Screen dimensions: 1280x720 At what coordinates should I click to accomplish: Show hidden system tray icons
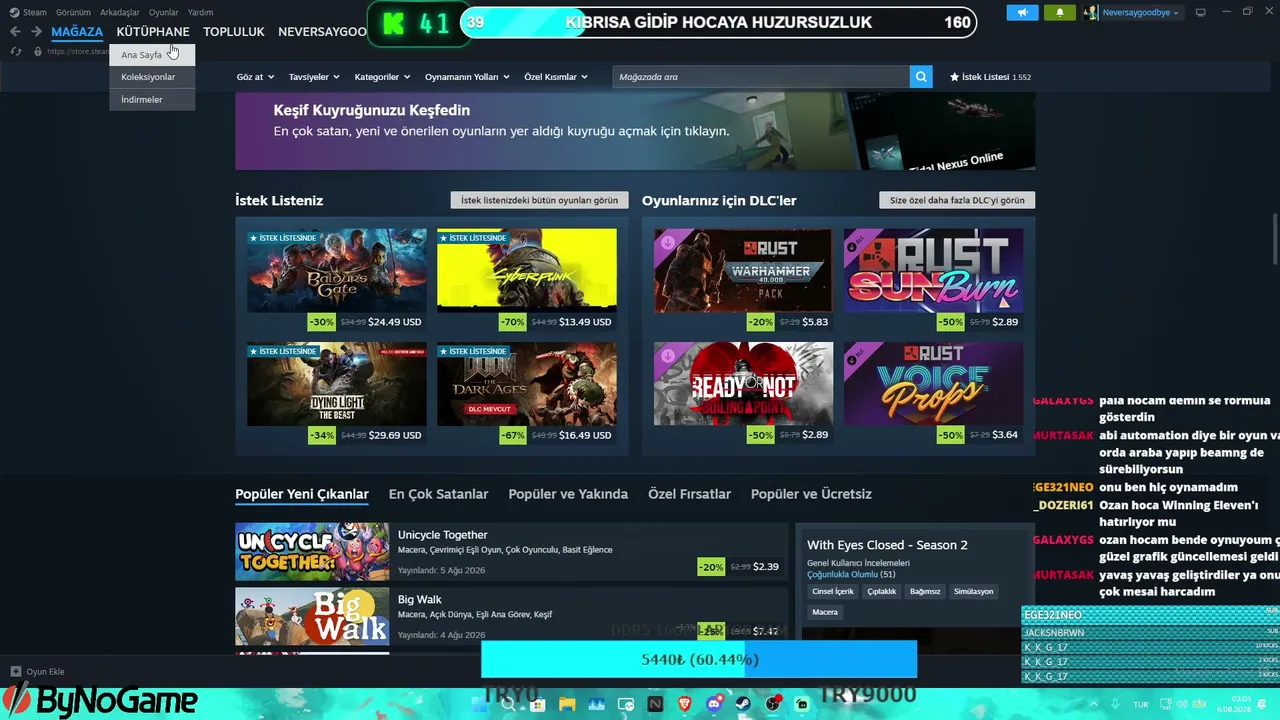click(1094, 704)
